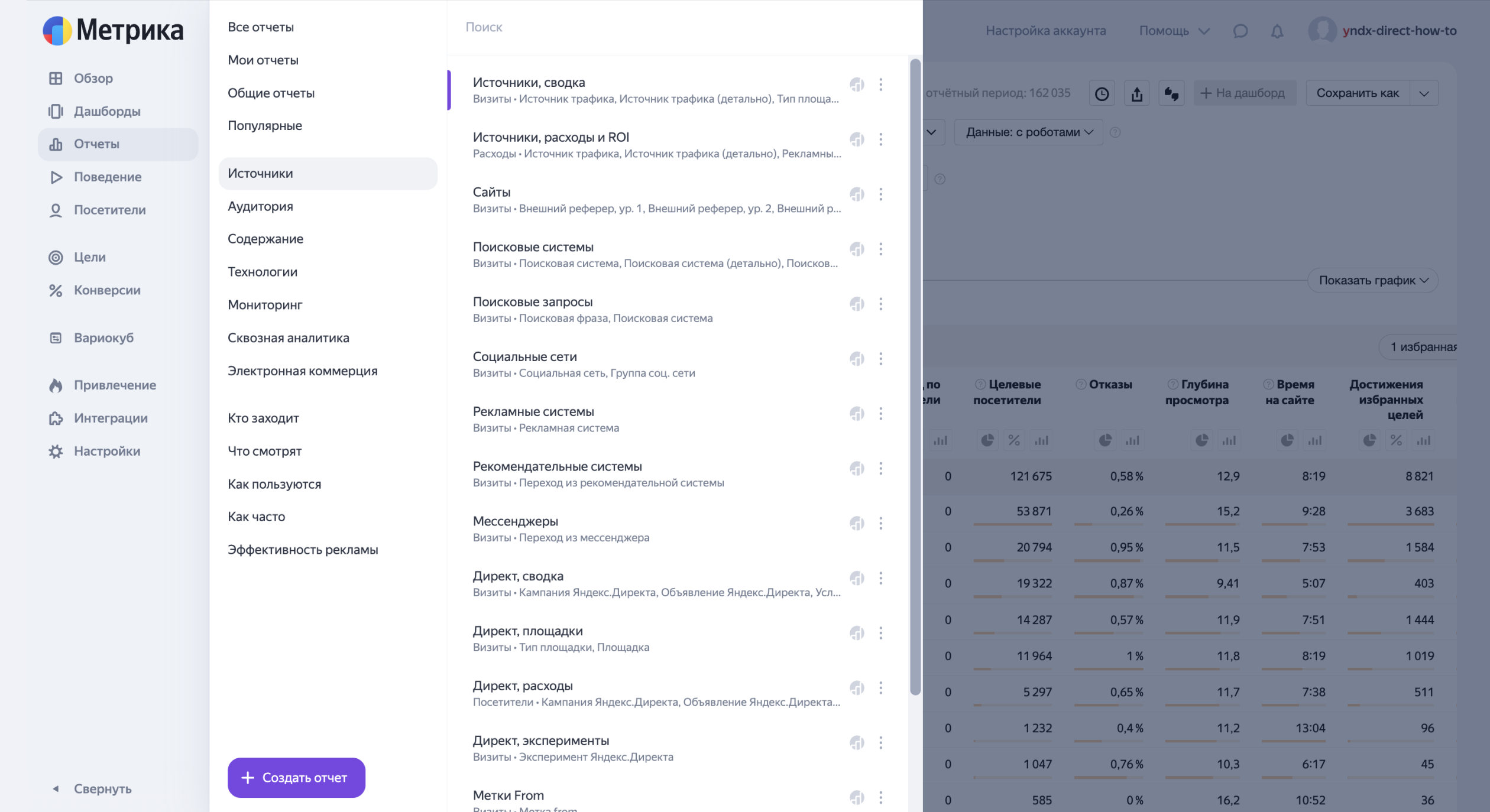Image resolution: width=1490 pixels, height=812 pixels.
Task: Select bar view under Глубина просмотра
Action: (x=1229, y=440)
